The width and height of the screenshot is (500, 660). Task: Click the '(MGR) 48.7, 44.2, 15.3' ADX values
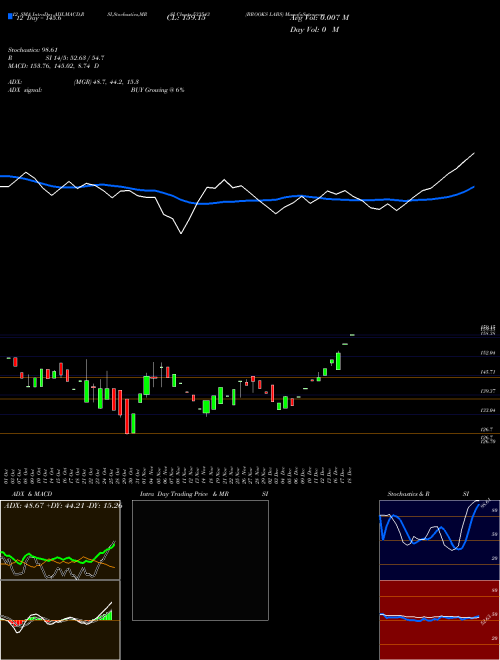click(106, 82)
